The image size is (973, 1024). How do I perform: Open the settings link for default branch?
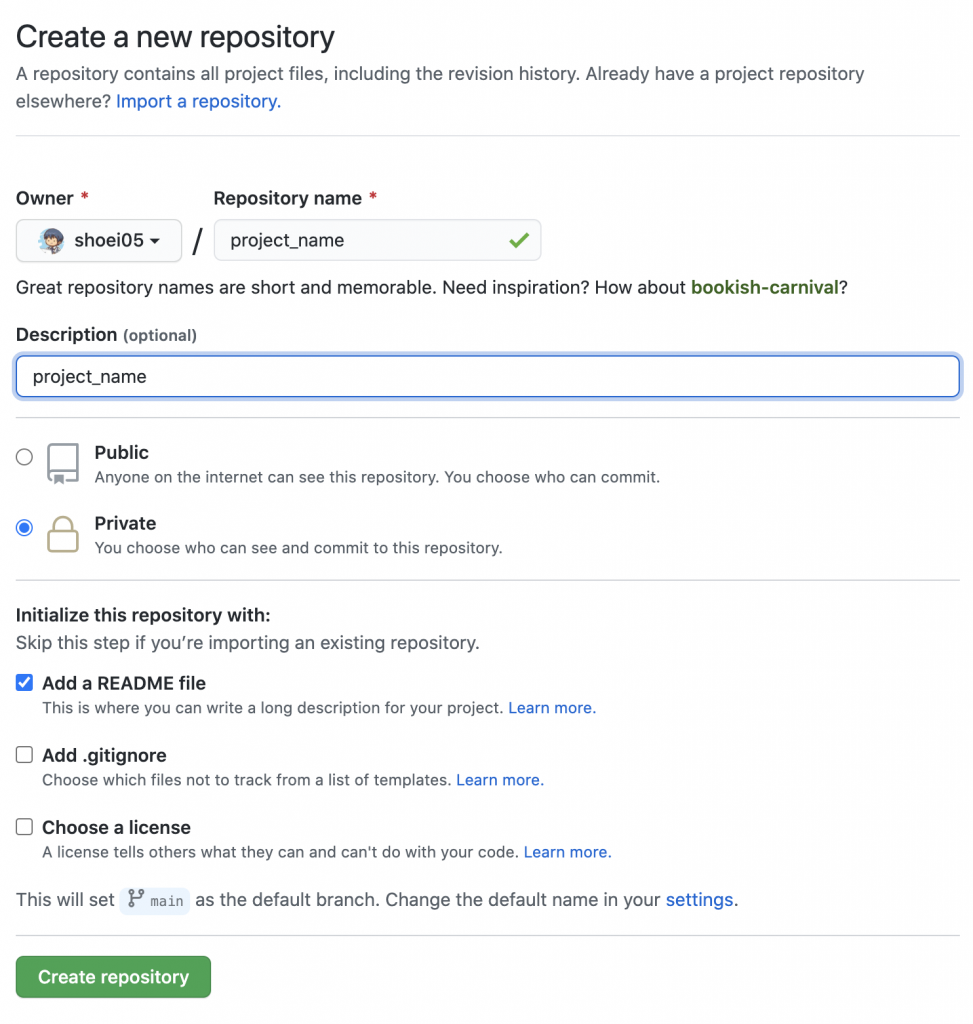click(x=699, y=900)
